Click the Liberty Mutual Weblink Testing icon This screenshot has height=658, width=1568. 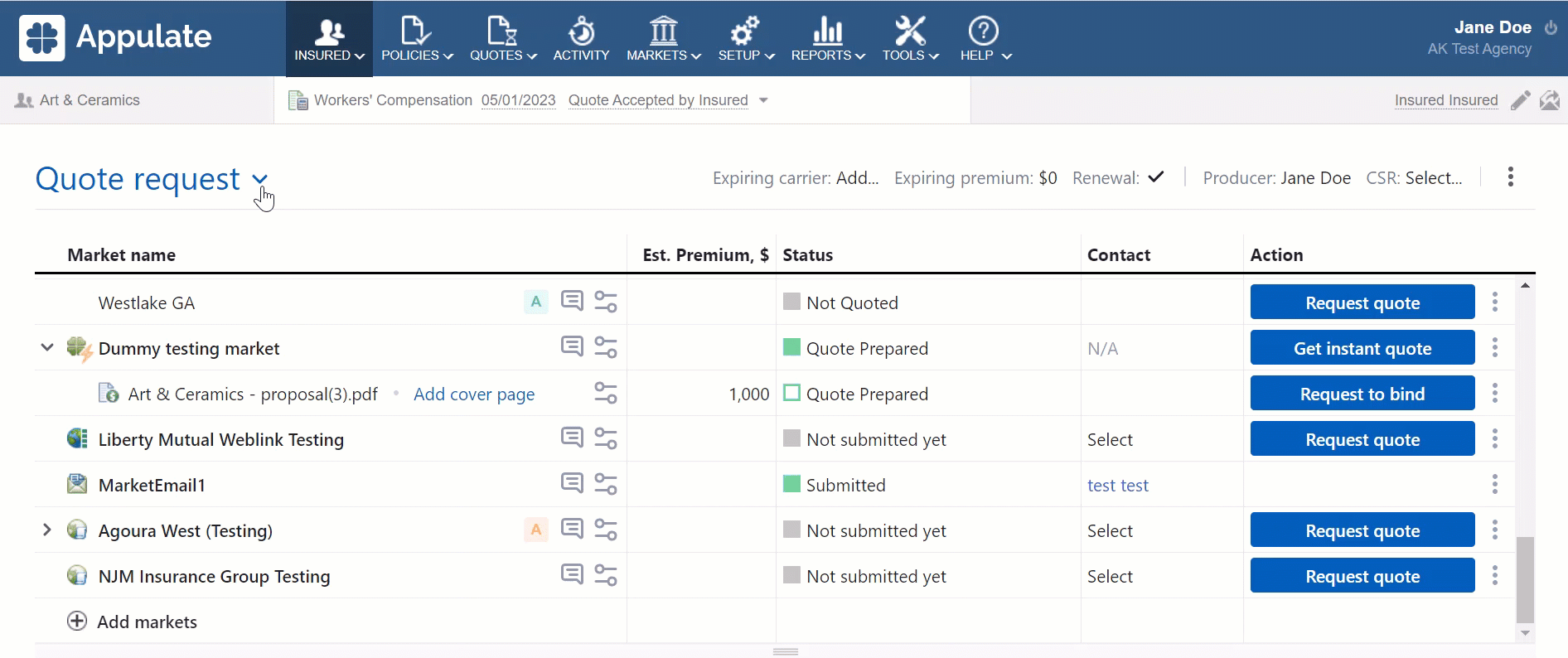point(77,438)
